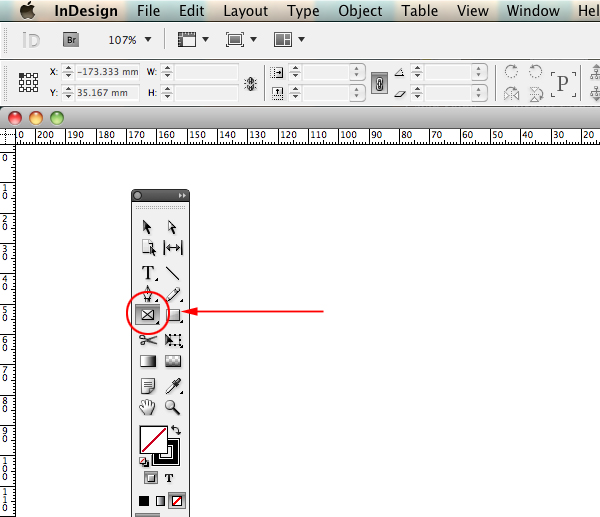Close the Tools panel
Image resolution: width=600 pixels, height=517 pixels.
(x=138, y=196)
